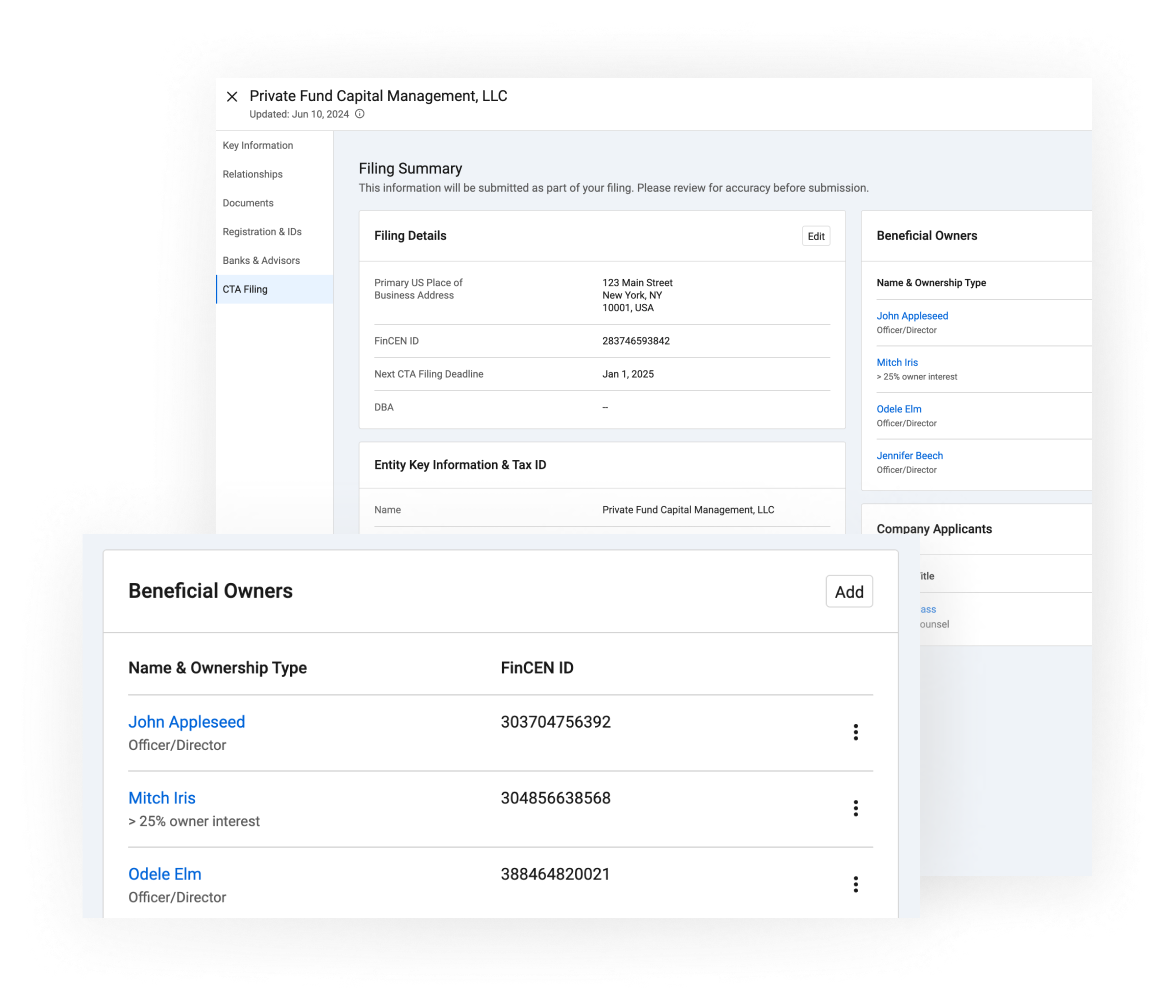Viewport: 1170px width, 998px height.
Task: Select CTA Filing in the sidebar
Action: tap(244, 289)
